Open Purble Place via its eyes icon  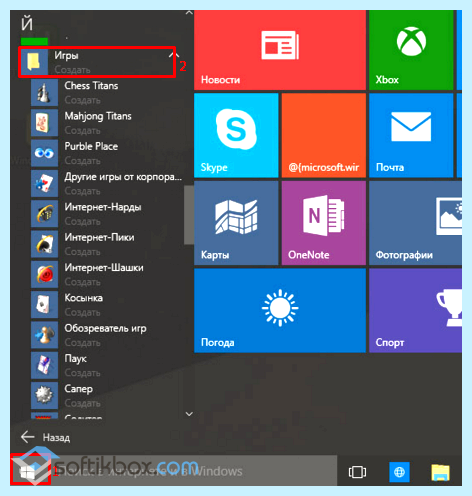click(44, 153)
